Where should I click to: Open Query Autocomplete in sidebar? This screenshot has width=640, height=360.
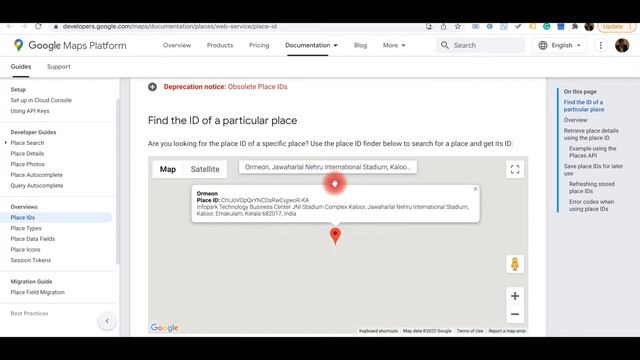click(37, 185)
